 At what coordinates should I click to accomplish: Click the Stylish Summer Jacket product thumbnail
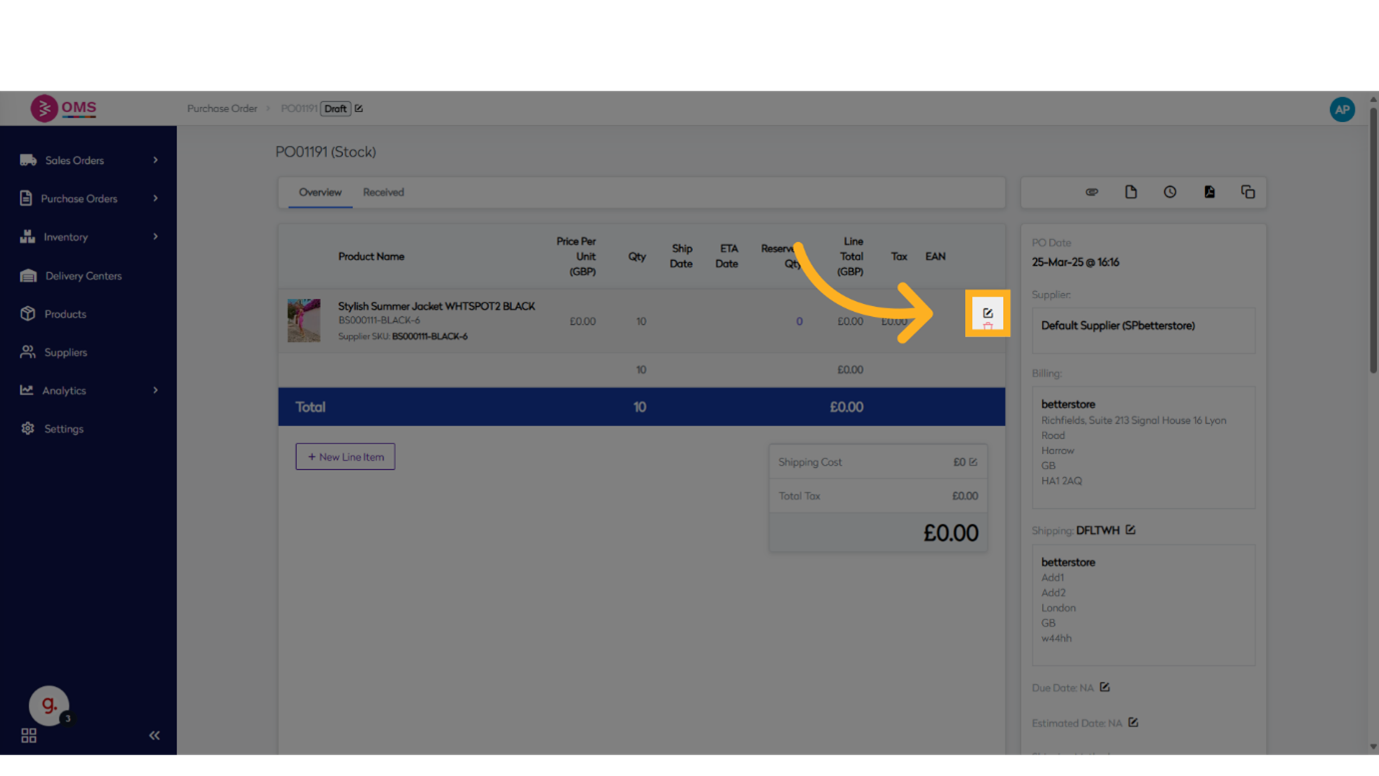(x=304, y=321)
